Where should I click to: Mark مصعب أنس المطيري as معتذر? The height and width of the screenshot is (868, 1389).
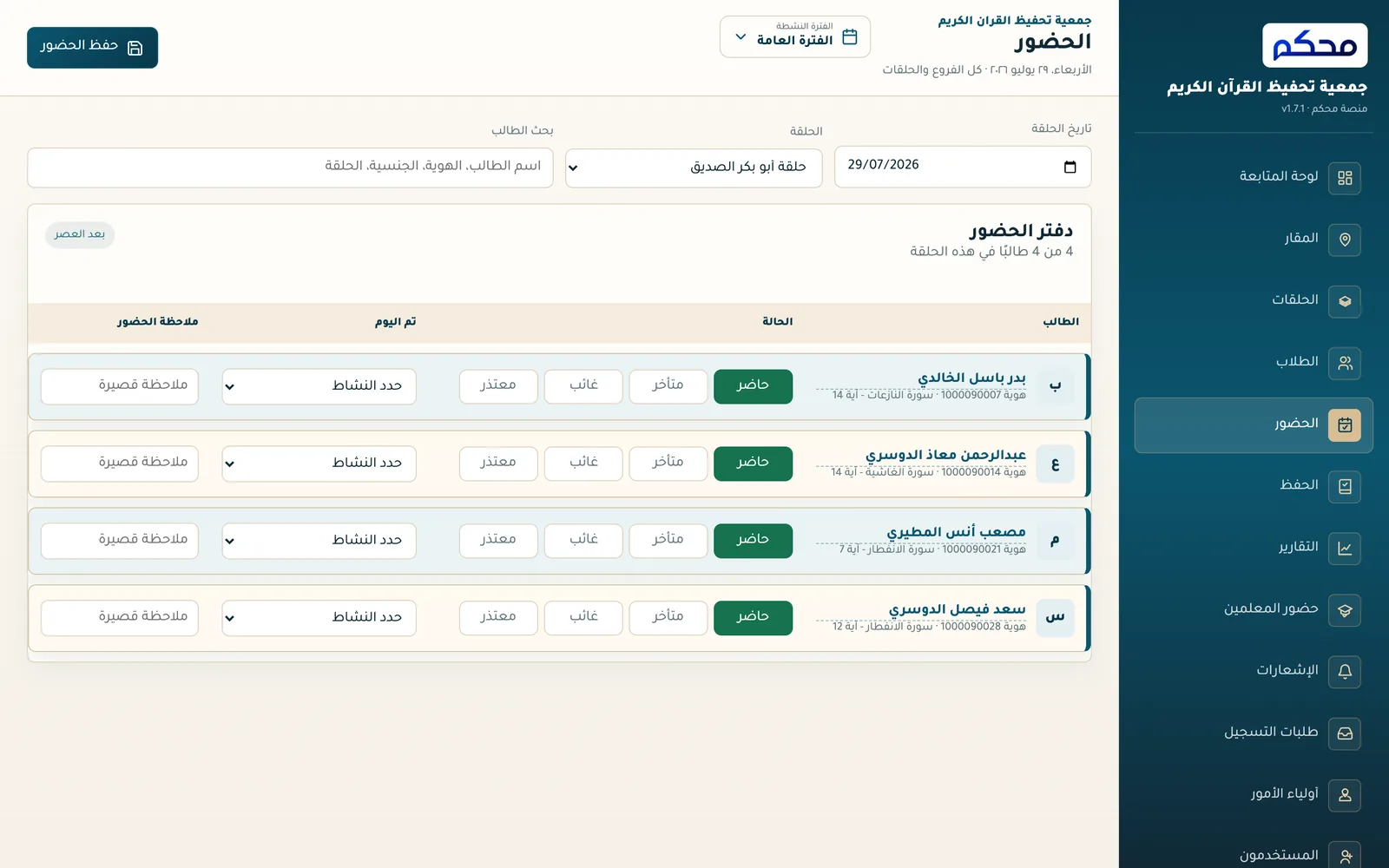point(498,541)
